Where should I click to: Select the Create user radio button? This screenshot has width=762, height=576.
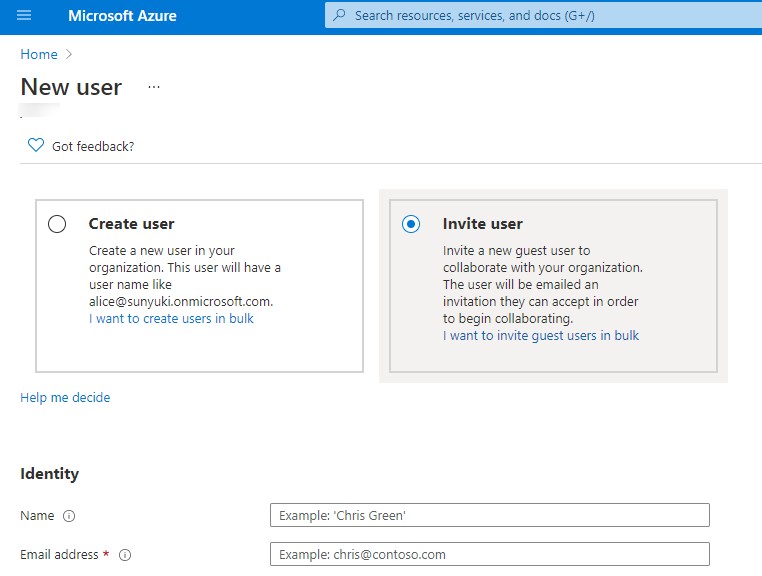tap(57, 224)
